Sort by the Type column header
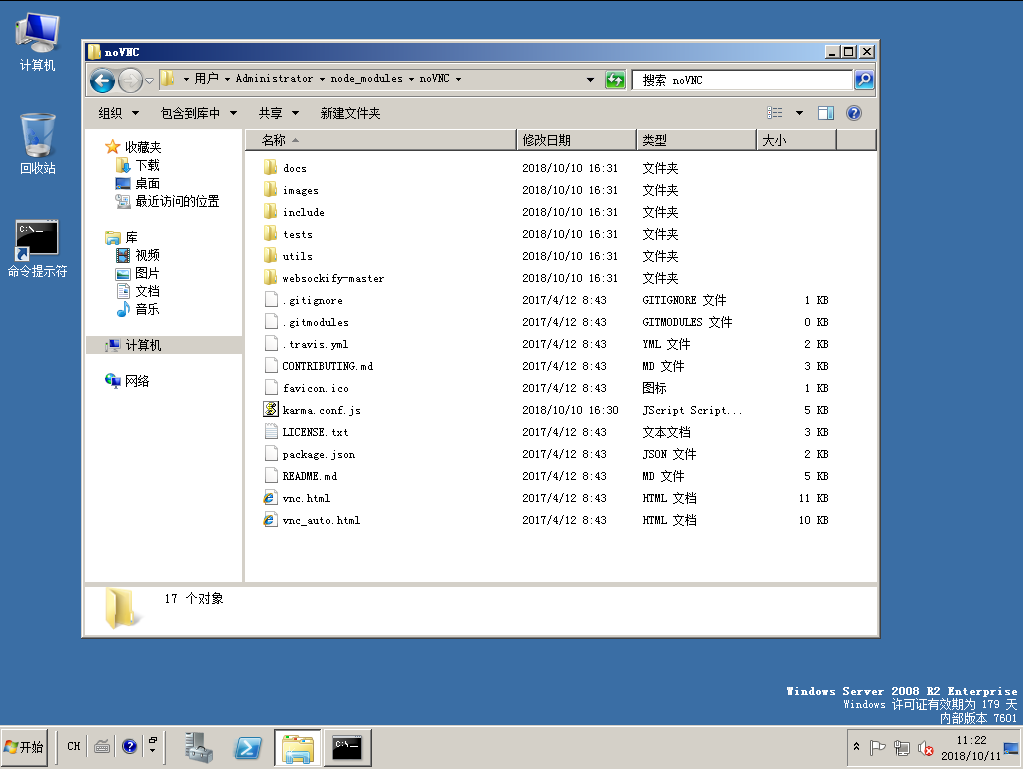The image size is (1023, 769). click(696, 140)
